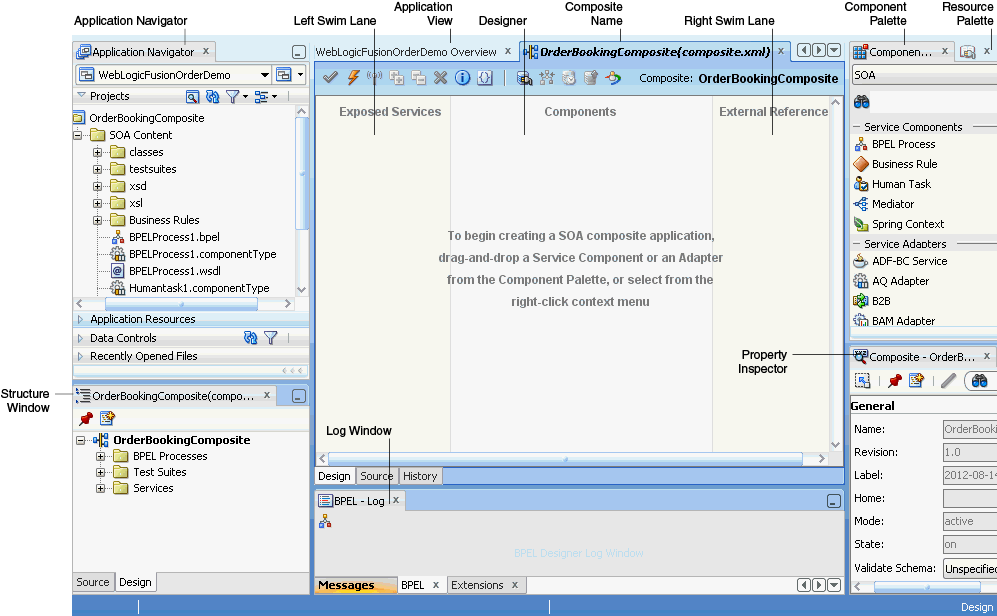
Task: Expand the classes folder
Action: pos(97,153)
